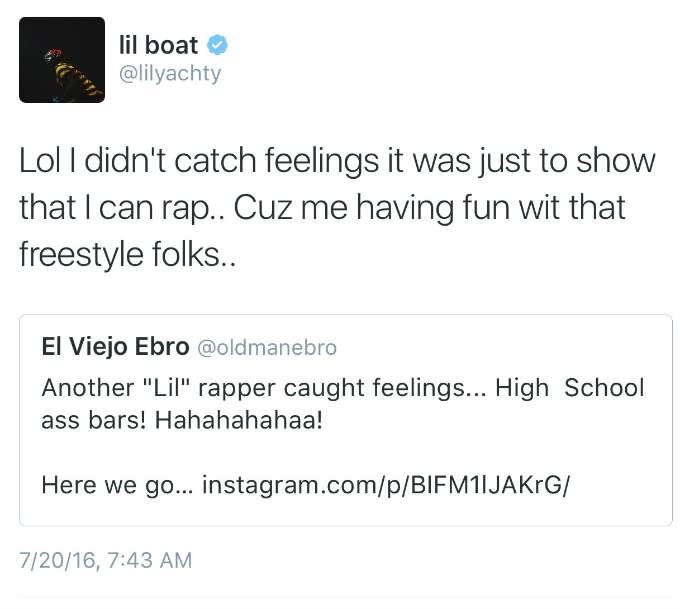Visit the @oldmanebro handle
This screenshot has height=609, width=680.
(x=267, y=348)
